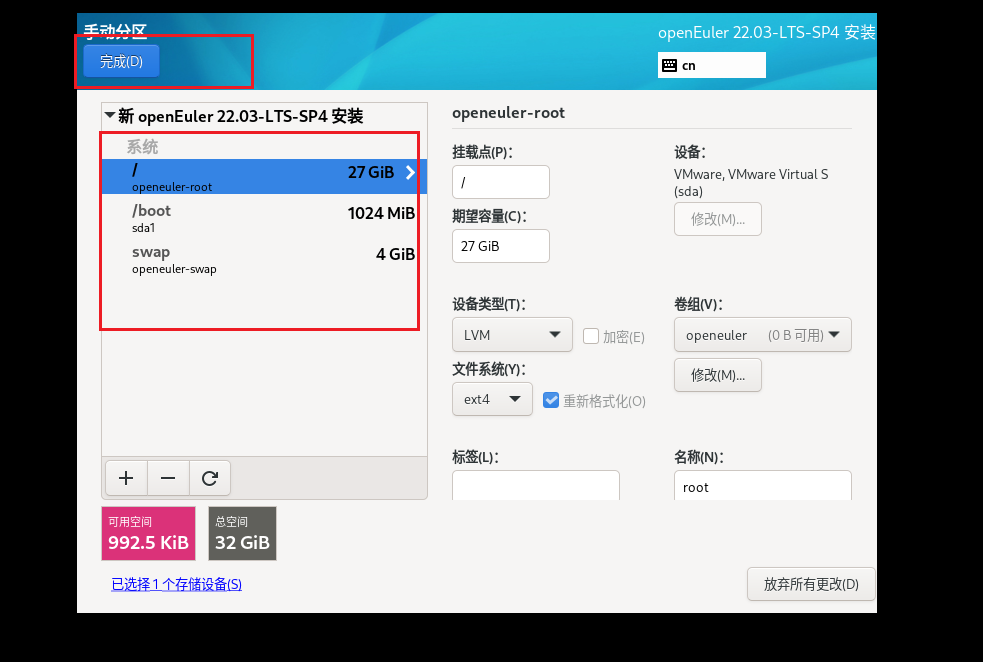This screenshot has height=662, width=983.
Task: Reload storage configuration with refresh icon
Action: click(x=210, y=478)
